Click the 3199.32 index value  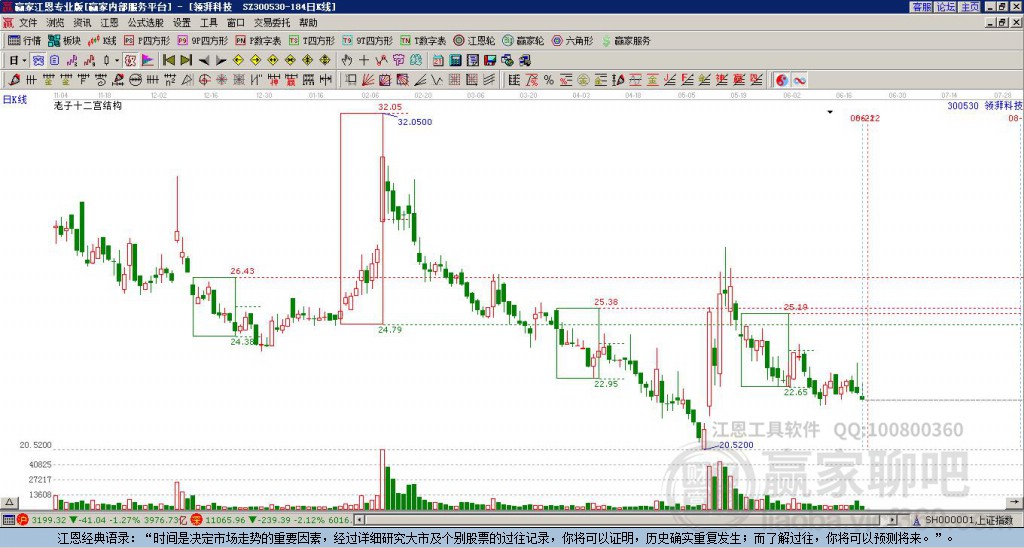pyautogui.click(x=48, y=520)
